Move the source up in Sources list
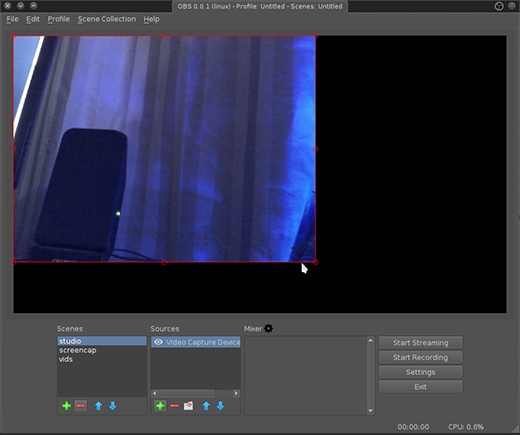 (x=206, y=406)
